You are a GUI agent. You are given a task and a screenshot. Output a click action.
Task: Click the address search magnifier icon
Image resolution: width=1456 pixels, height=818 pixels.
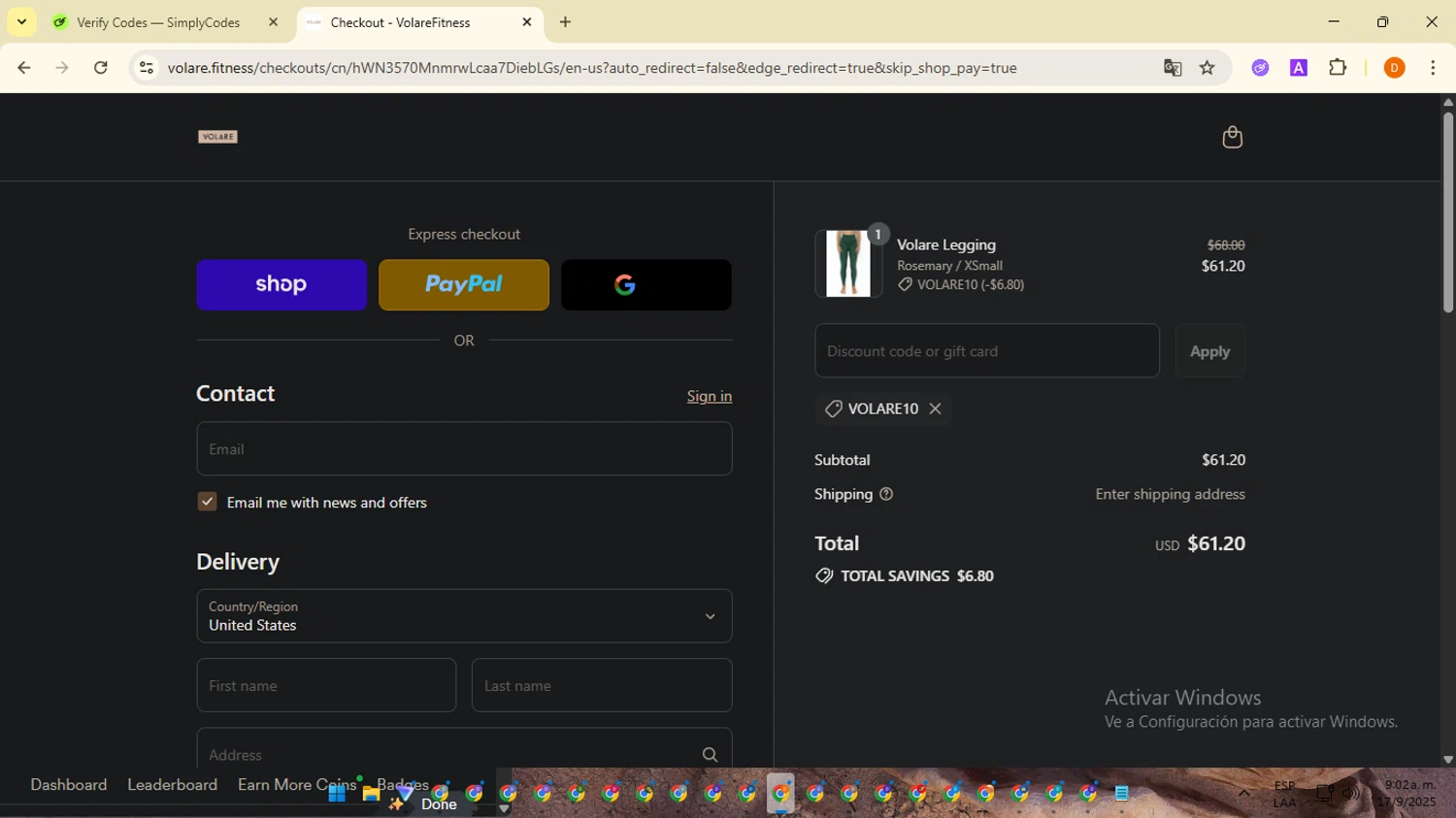click(x=710, y=754)
